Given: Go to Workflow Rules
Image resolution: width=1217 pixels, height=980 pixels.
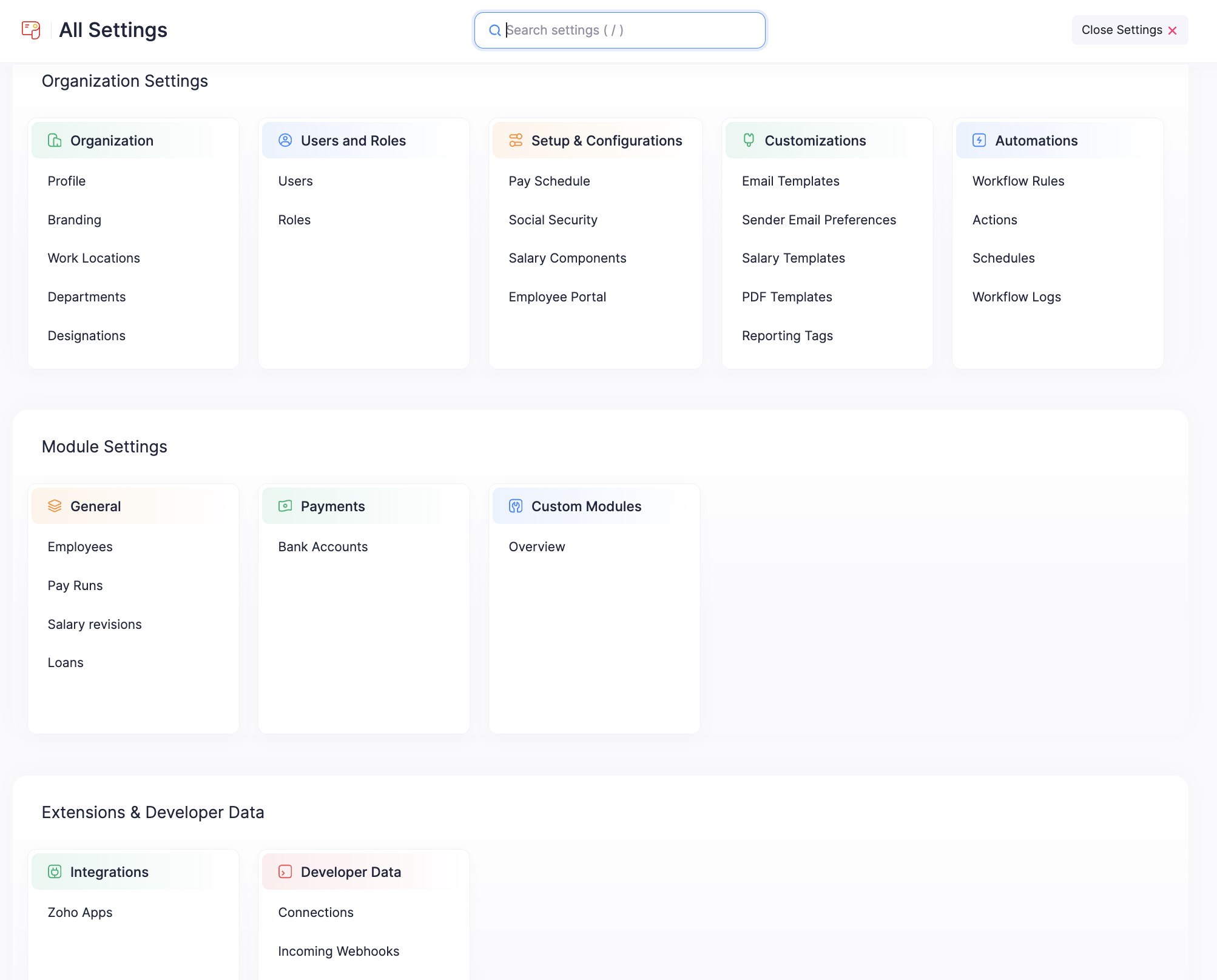Looking at the screenshot, I should (x=1018, y=181).
